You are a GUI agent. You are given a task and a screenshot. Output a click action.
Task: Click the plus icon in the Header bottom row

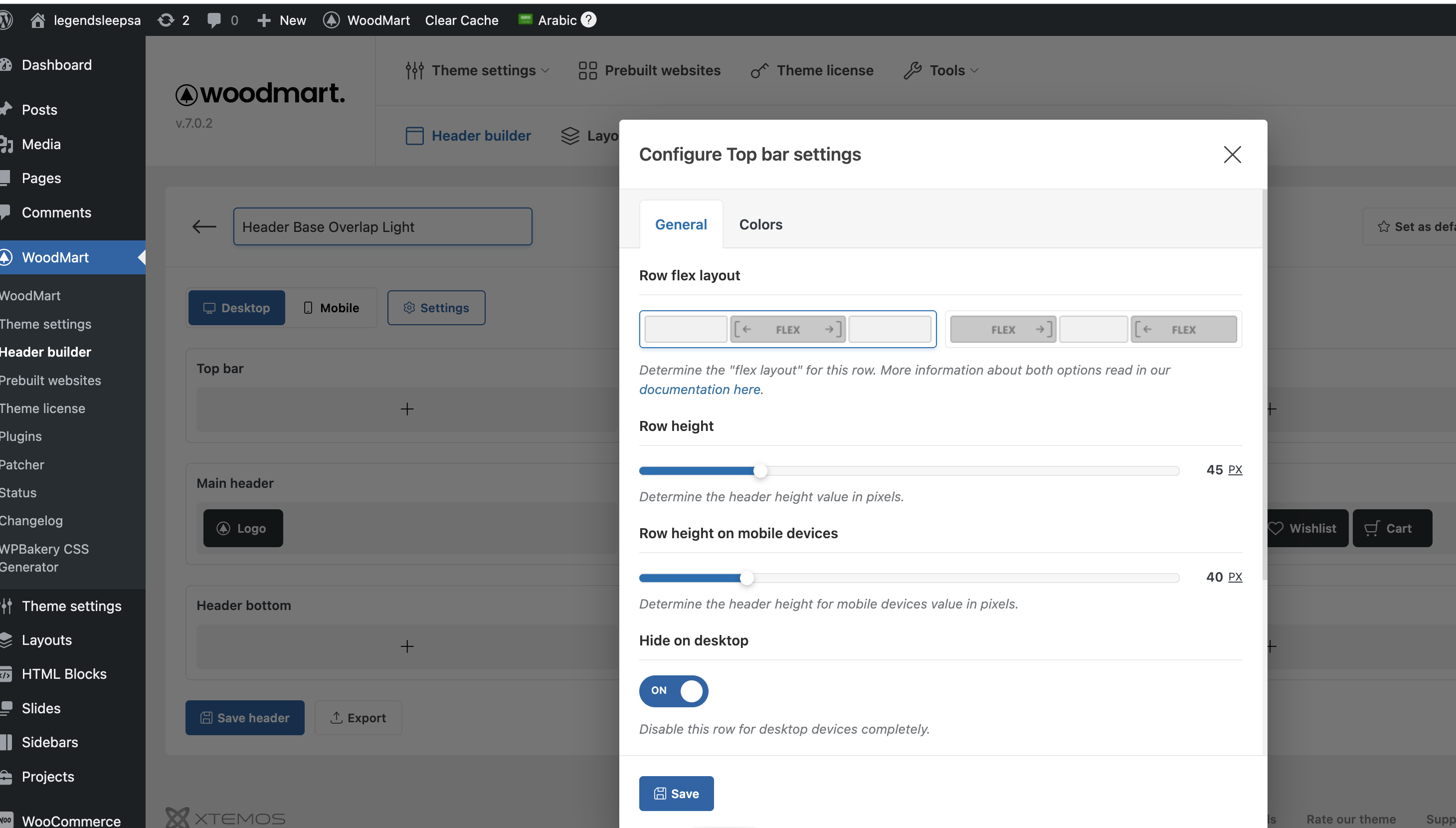[407, 646]
